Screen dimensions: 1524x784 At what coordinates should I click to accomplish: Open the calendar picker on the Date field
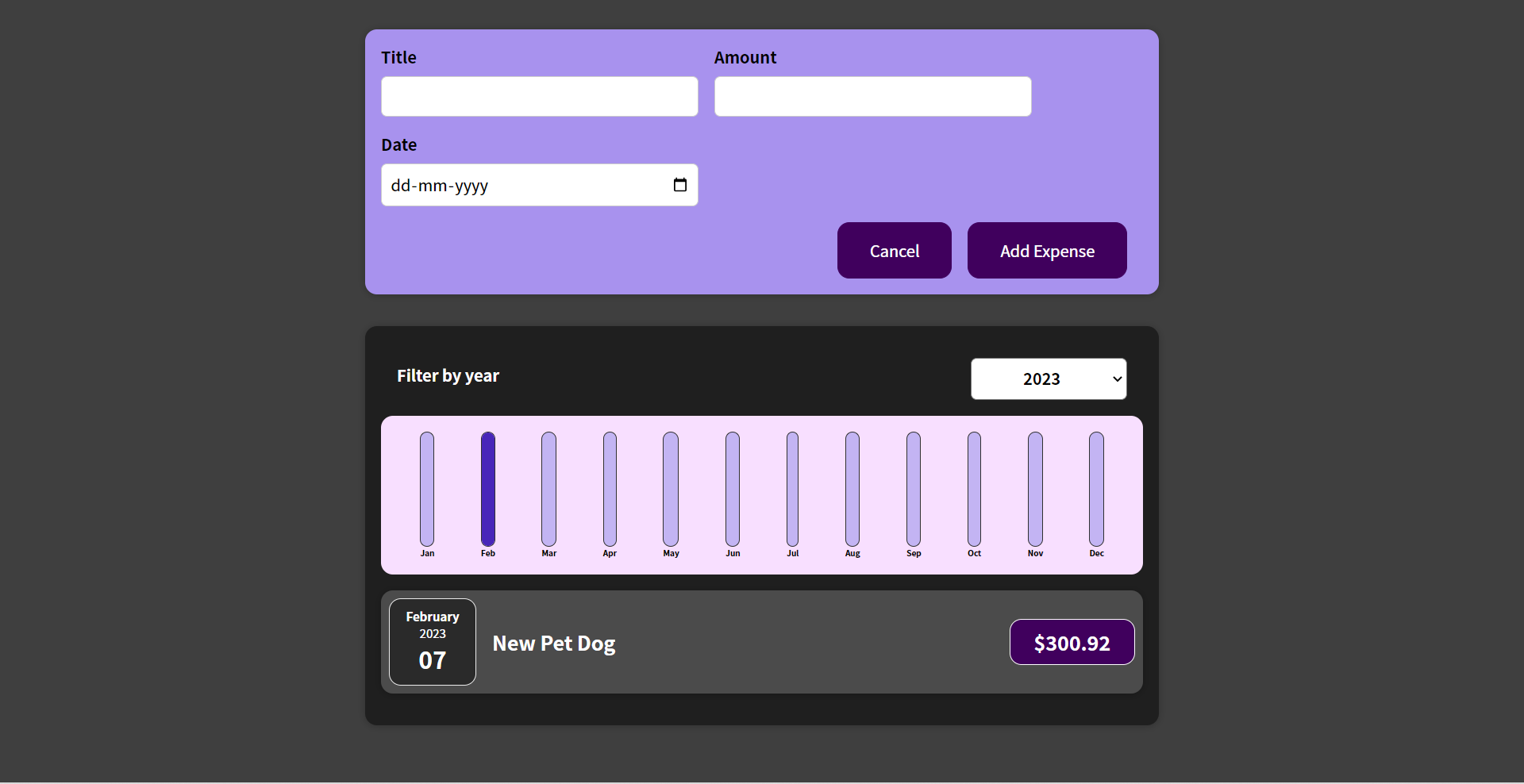pyautogui.click(x=680, y=185)
